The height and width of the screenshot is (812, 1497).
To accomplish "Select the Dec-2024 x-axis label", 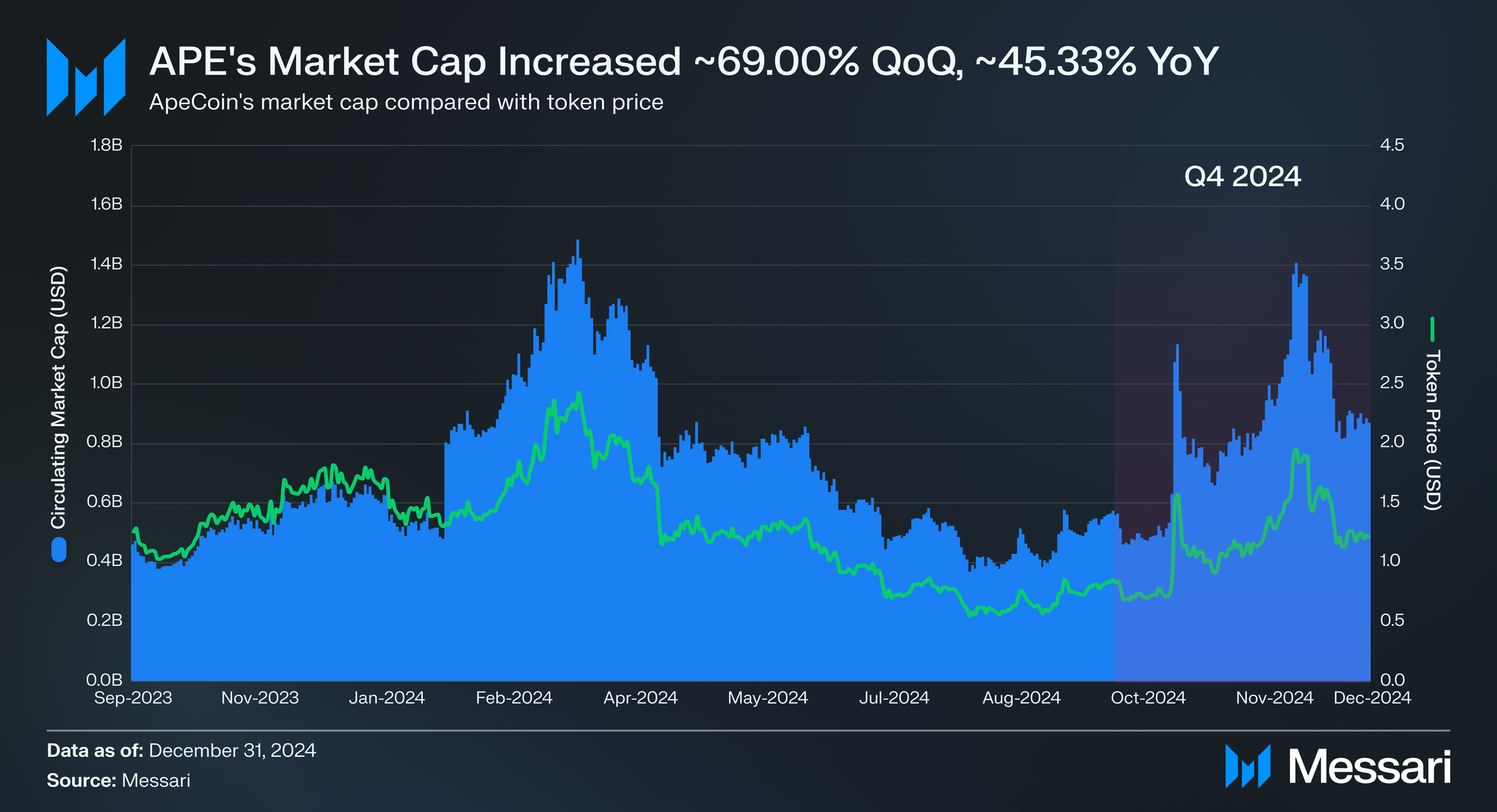I will pyautogui.click(x=1372, y=698).
